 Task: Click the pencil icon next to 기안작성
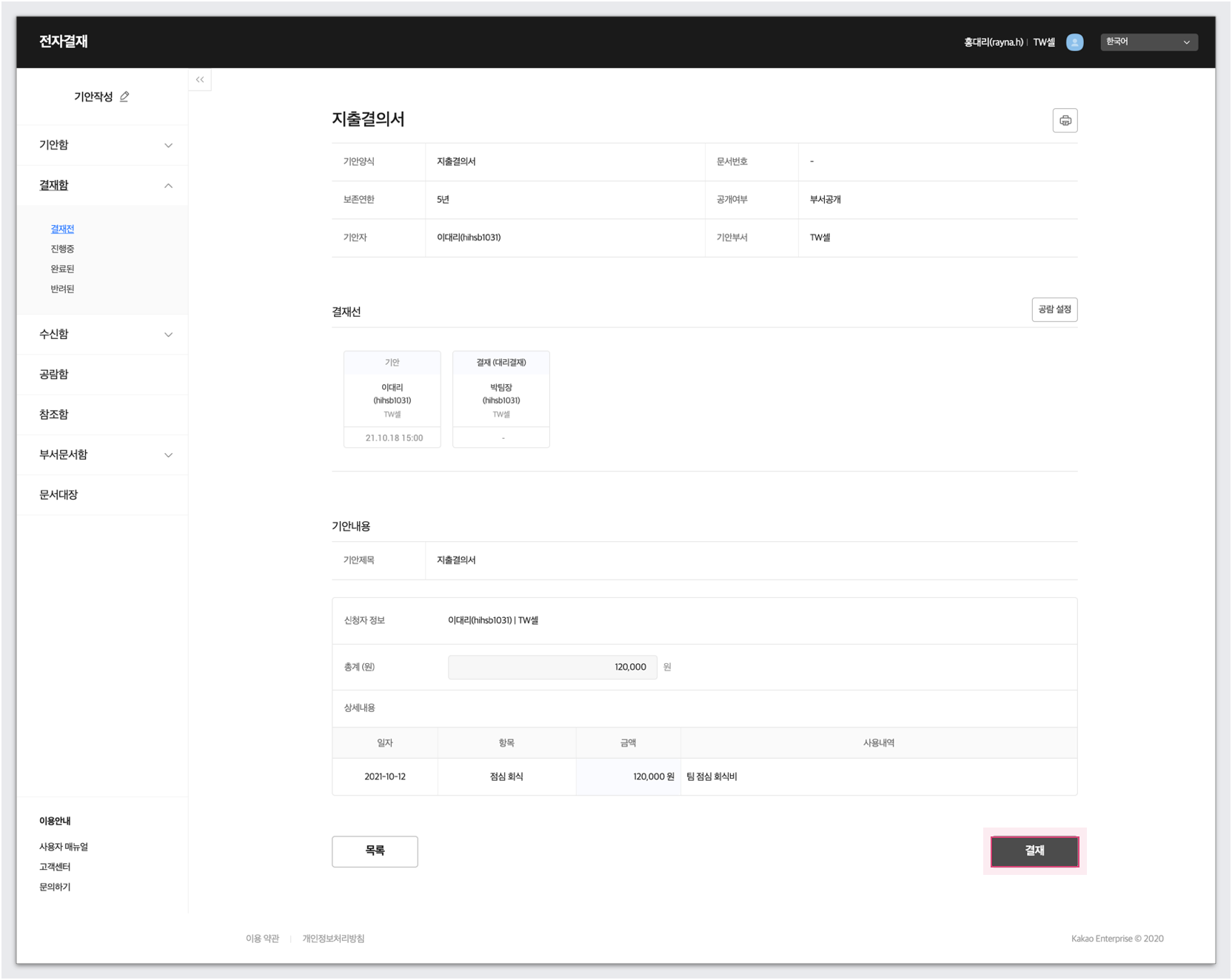[124, 97]
